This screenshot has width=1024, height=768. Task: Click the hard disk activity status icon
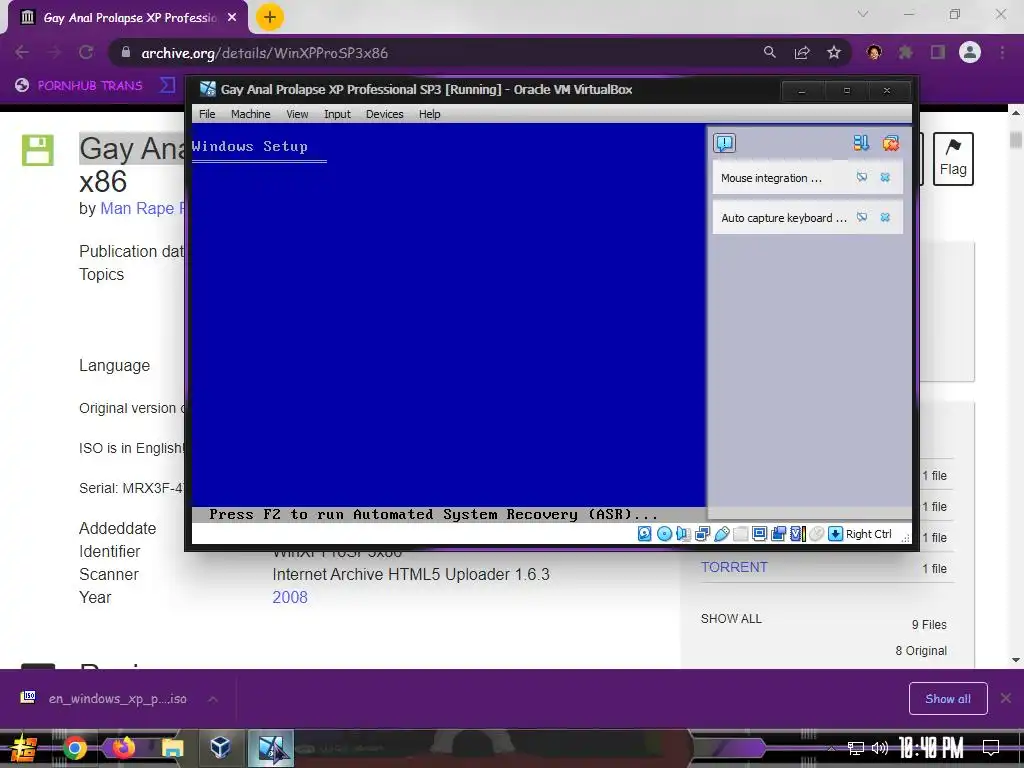tap(645, 534)
